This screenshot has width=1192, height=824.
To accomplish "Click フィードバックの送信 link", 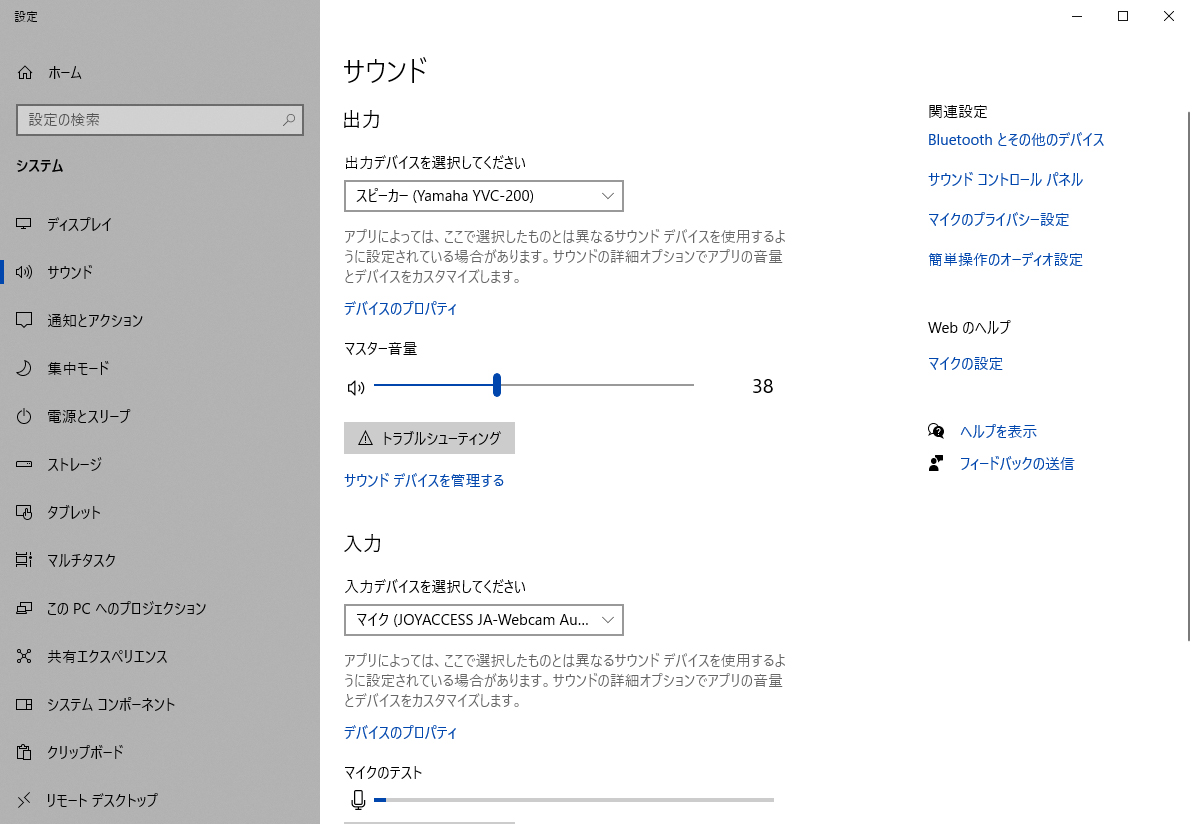I will [x=1016, y=464].
